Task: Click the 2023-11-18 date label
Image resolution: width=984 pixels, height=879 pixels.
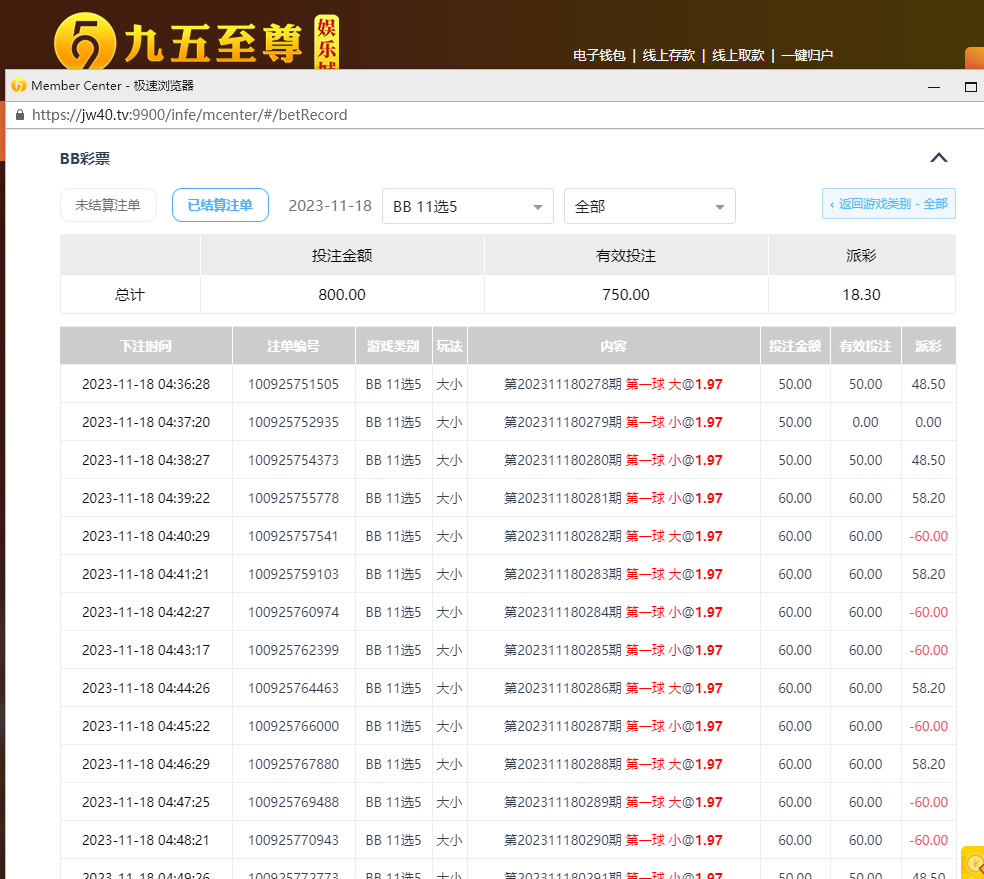Action: 330,206
